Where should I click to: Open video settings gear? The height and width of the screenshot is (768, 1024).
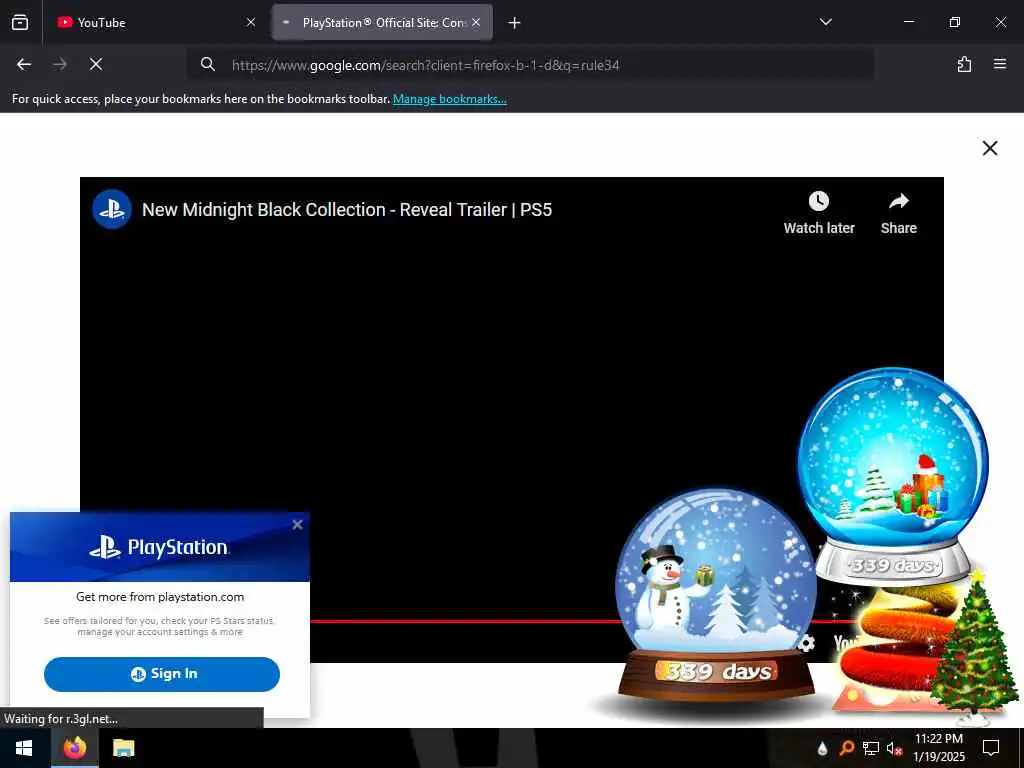tap(807, 643)
